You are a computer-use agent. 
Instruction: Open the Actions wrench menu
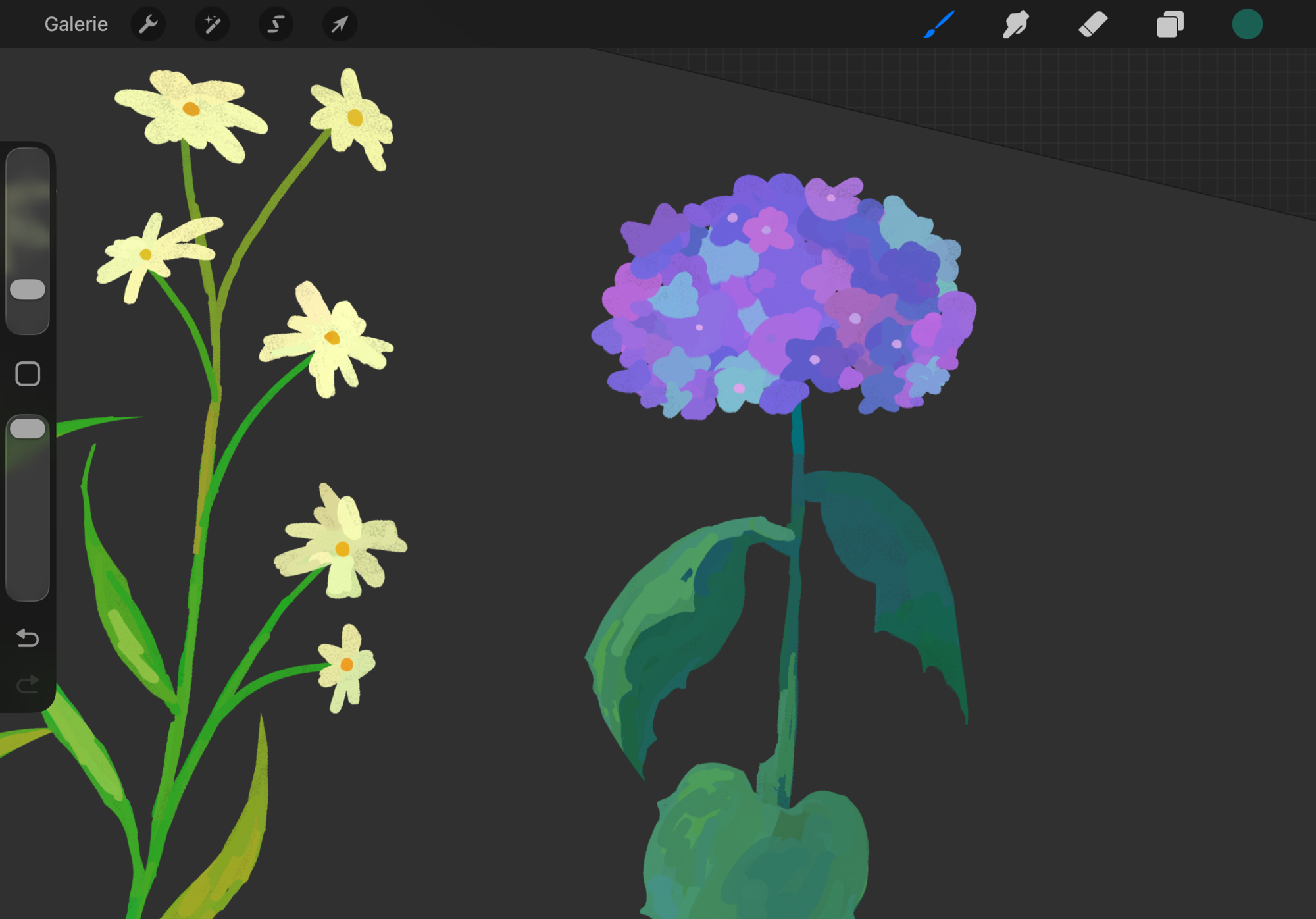(148, 24)
